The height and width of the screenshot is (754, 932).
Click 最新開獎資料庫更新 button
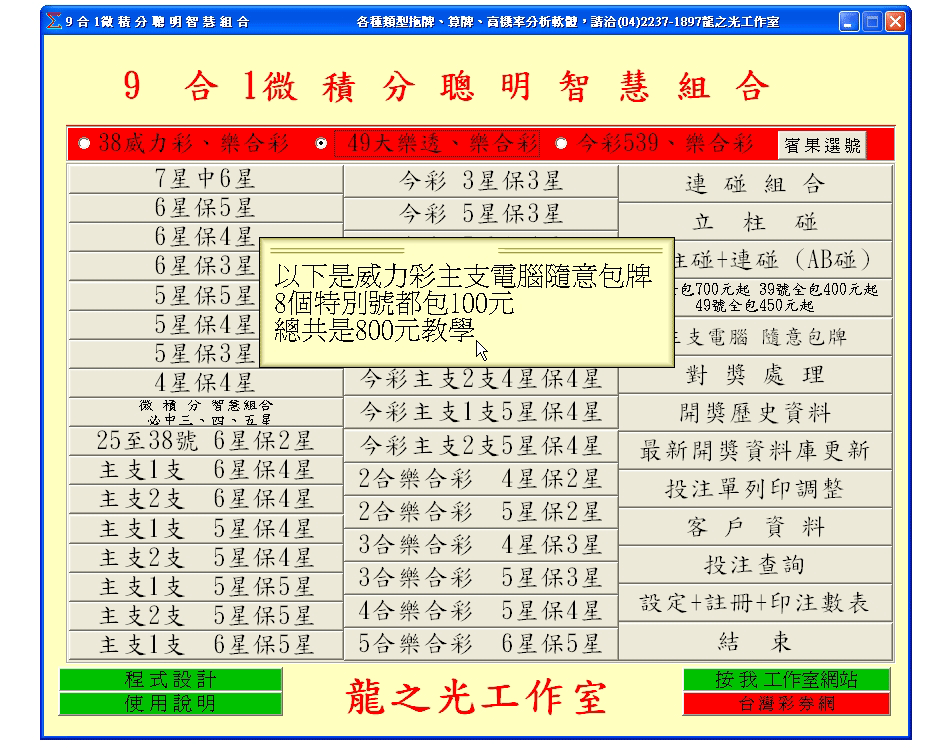pyautogui.click(x=755, y=451)
